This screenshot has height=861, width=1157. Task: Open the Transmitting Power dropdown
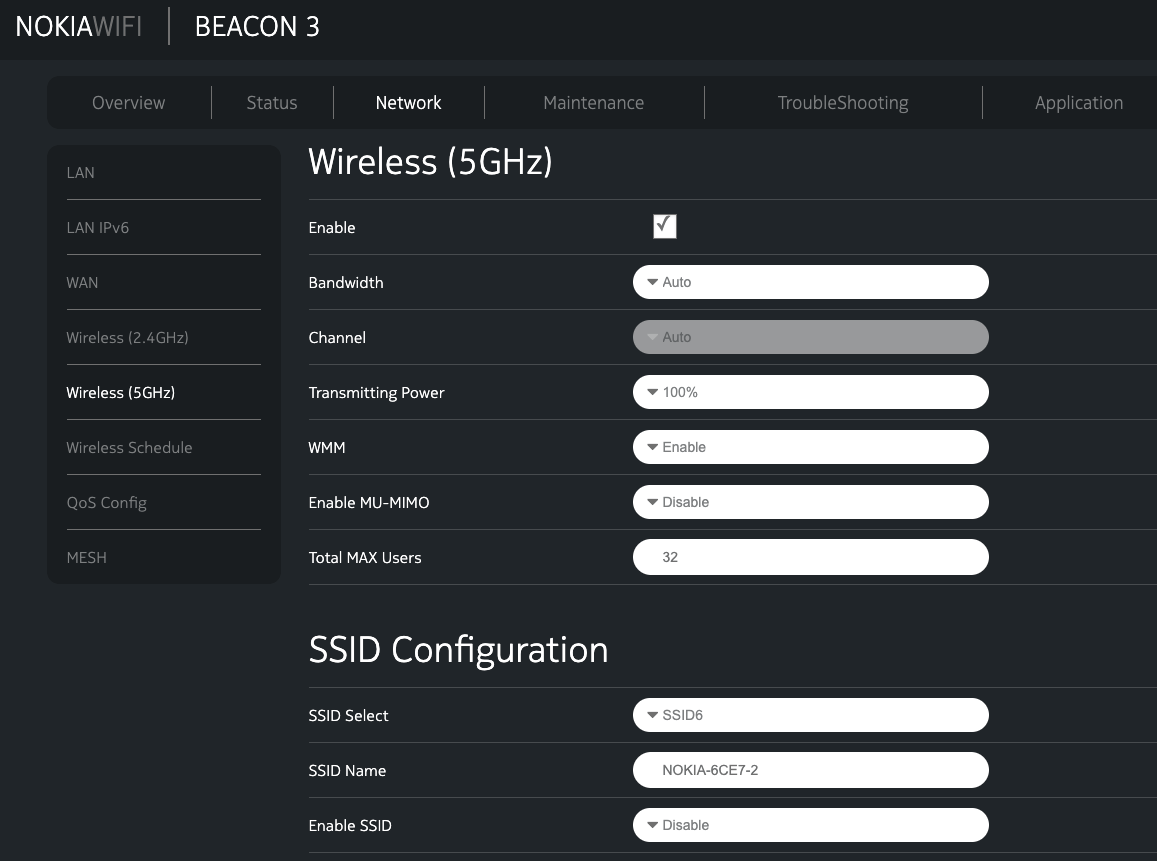point(810,392)
